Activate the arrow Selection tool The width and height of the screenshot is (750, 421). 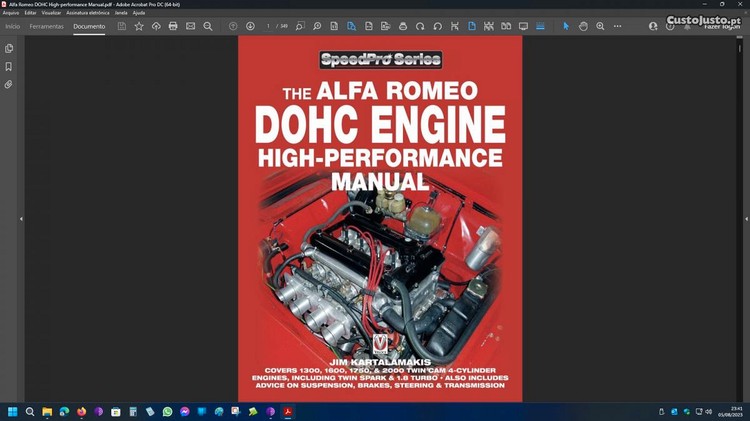pos(566,26)
